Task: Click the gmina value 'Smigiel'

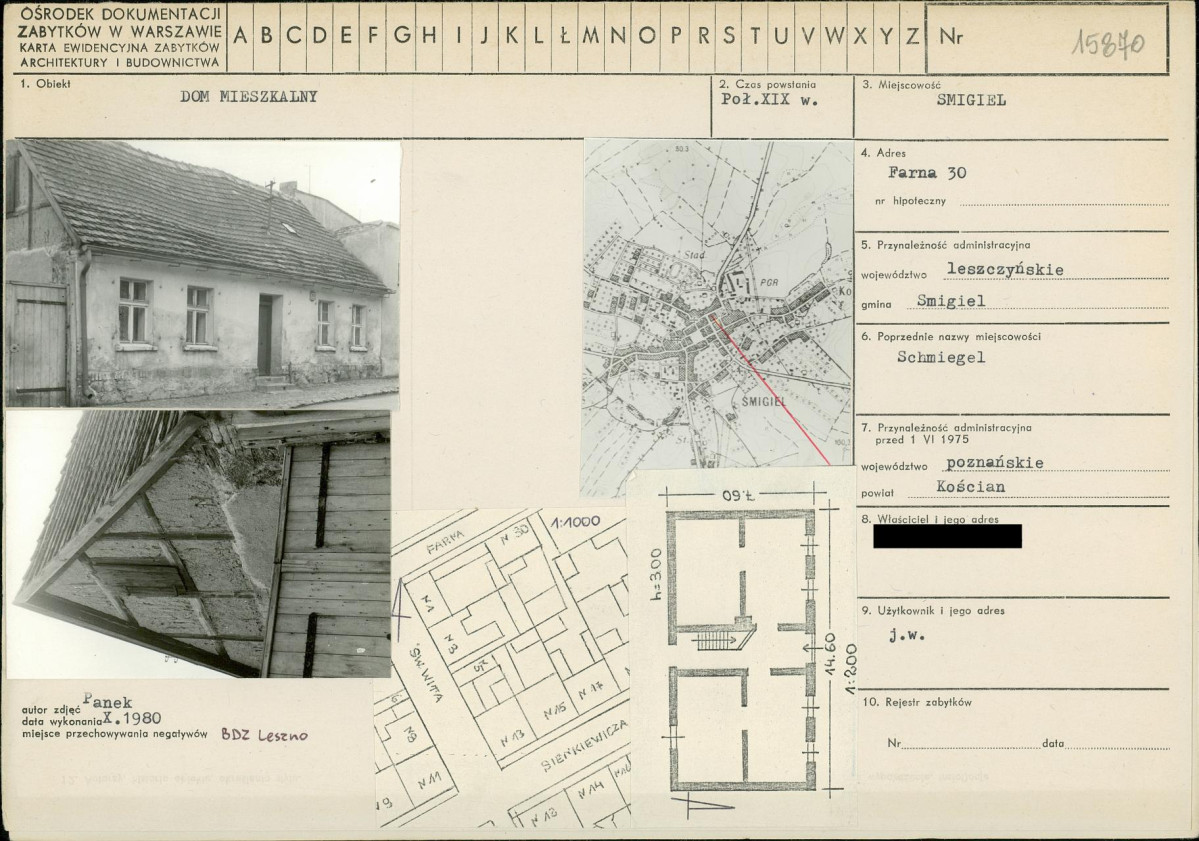Action: (x=950, y=300)
